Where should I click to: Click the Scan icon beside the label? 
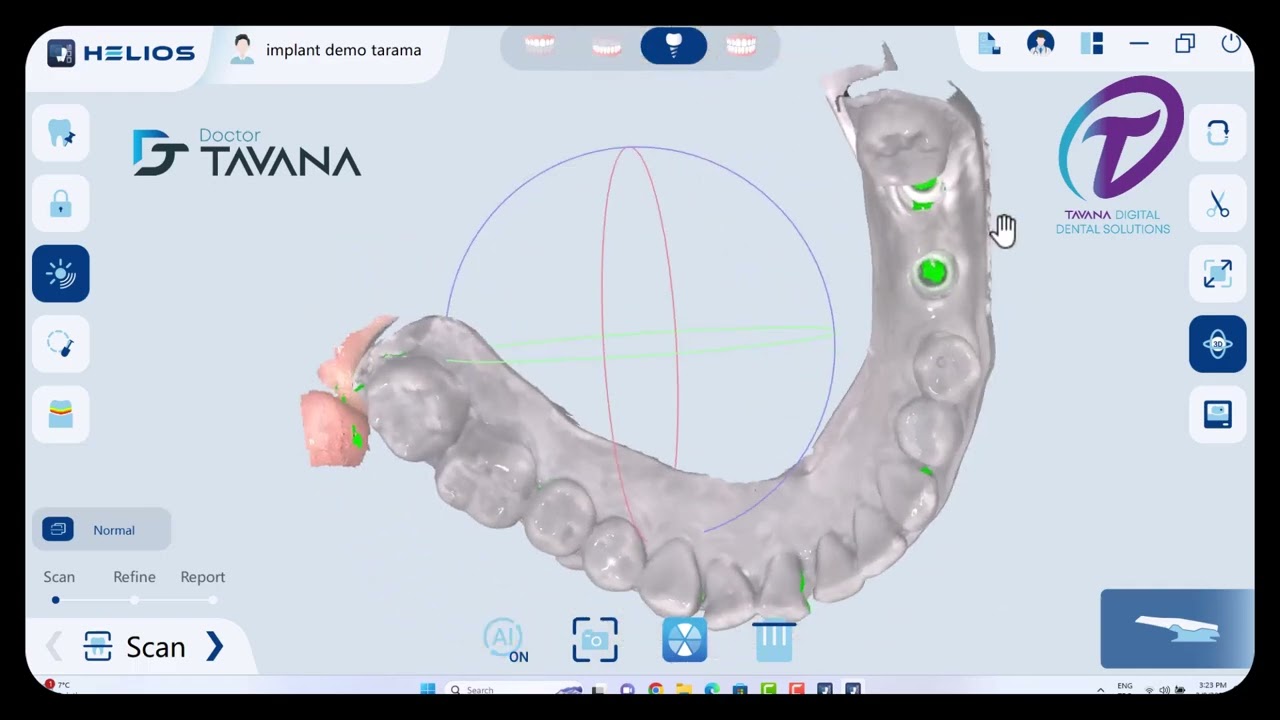[x=97, y=647]
